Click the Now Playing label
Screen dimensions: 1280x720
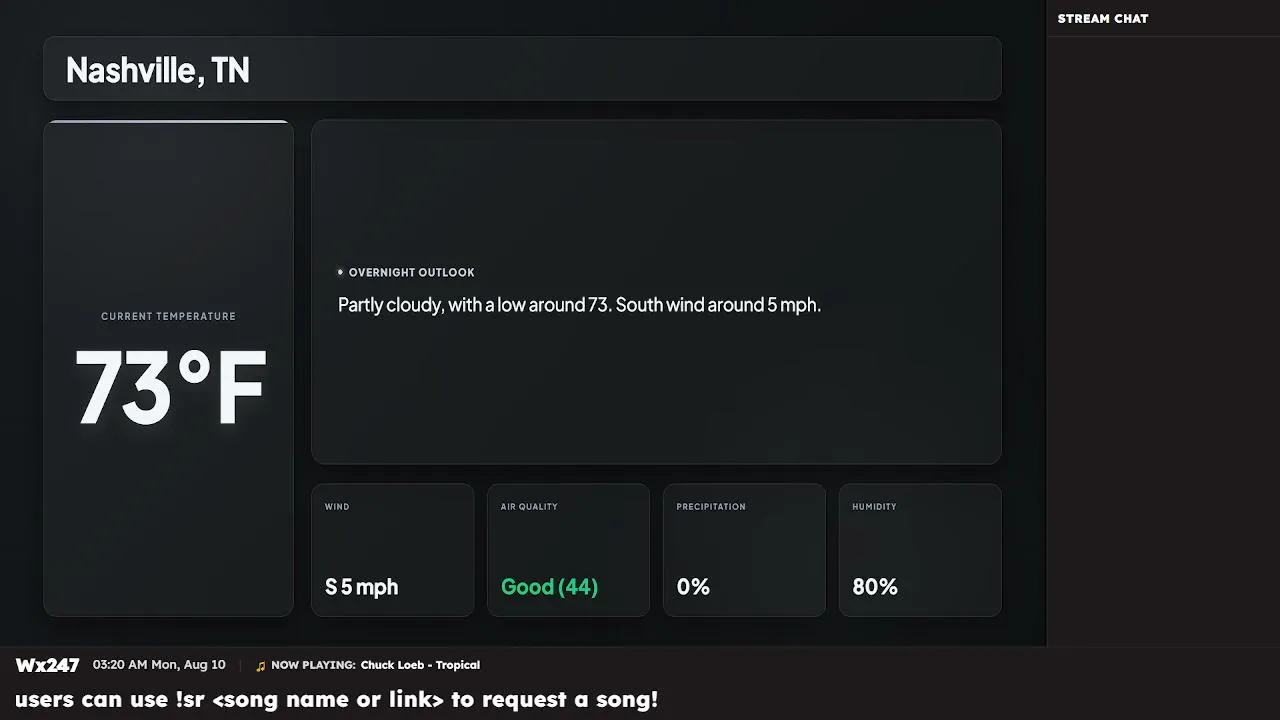313,665
